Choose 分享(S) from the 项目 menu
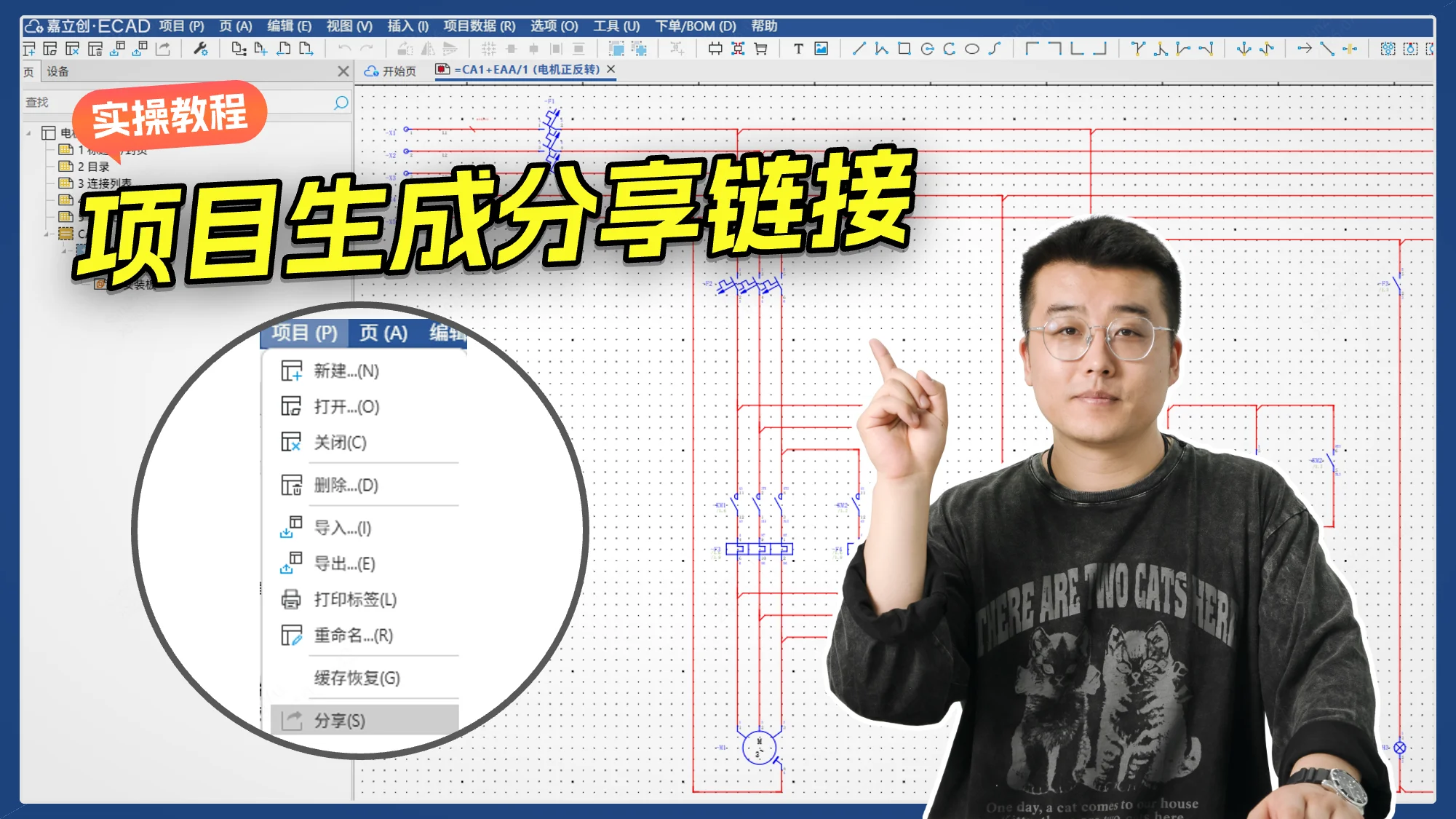This screenshot has width=1456, height=819. point(365,721)
